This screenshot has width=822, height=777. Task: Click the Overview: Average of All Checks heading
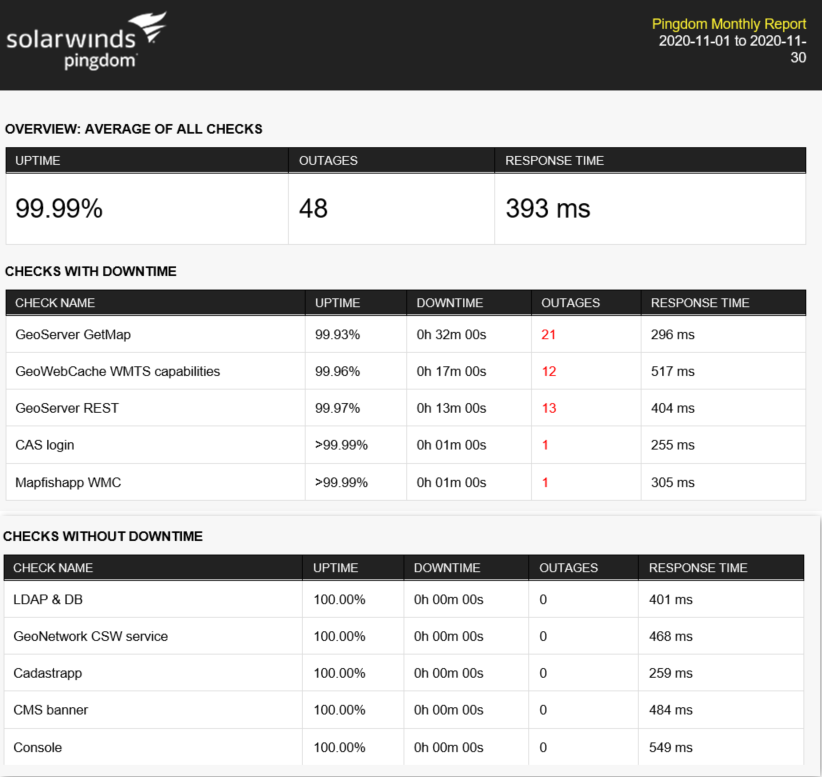coord(134,129)
